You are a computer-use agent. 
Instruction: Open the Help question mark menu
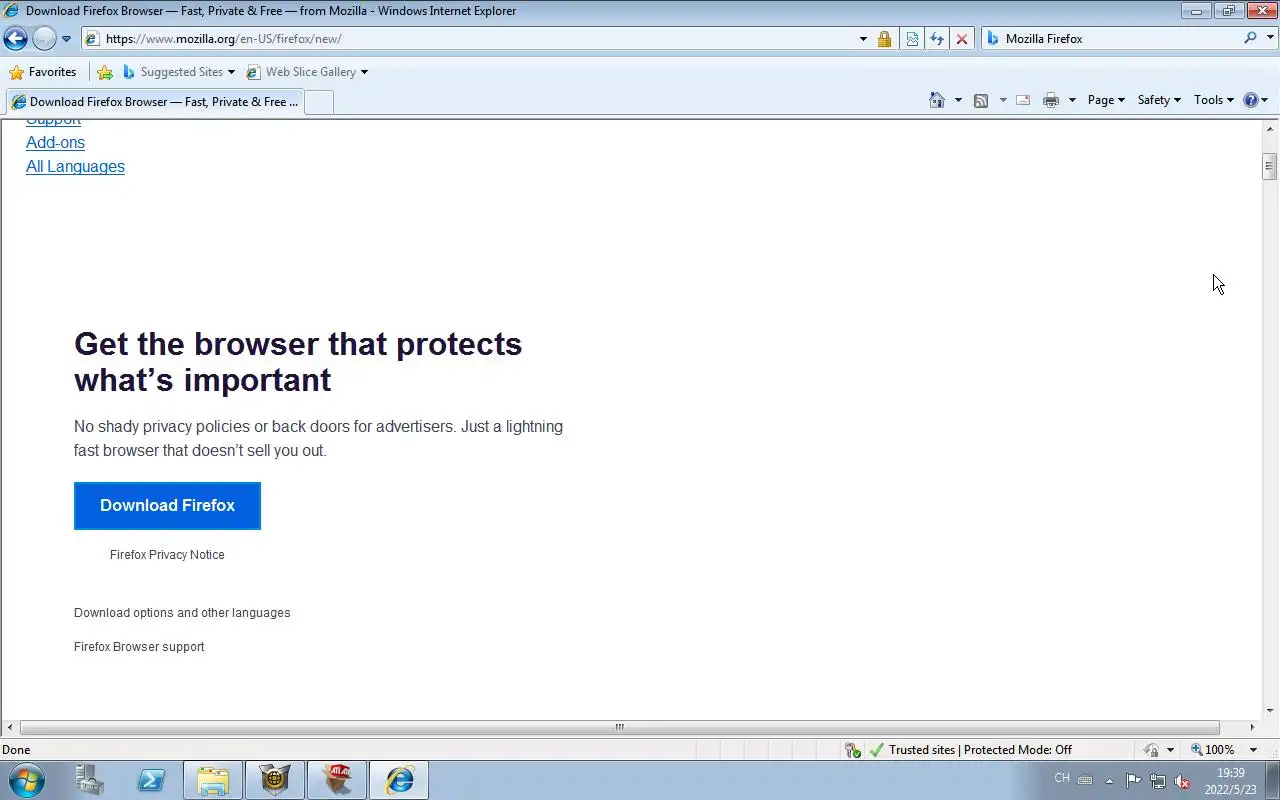1255,100
